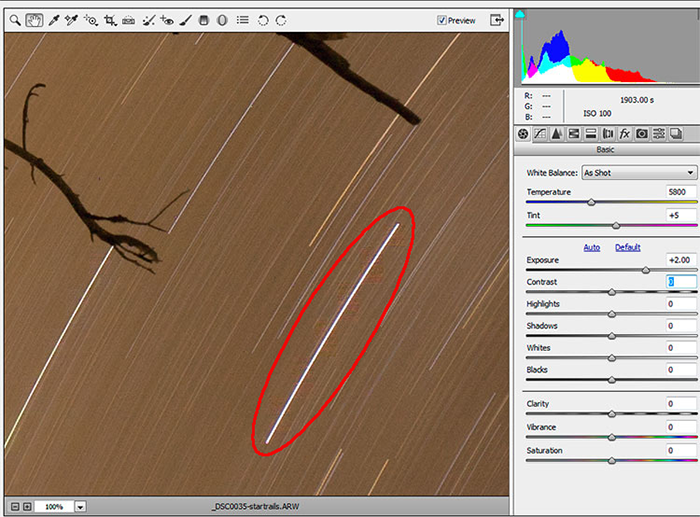Select the Hand tool

(34, 21)
